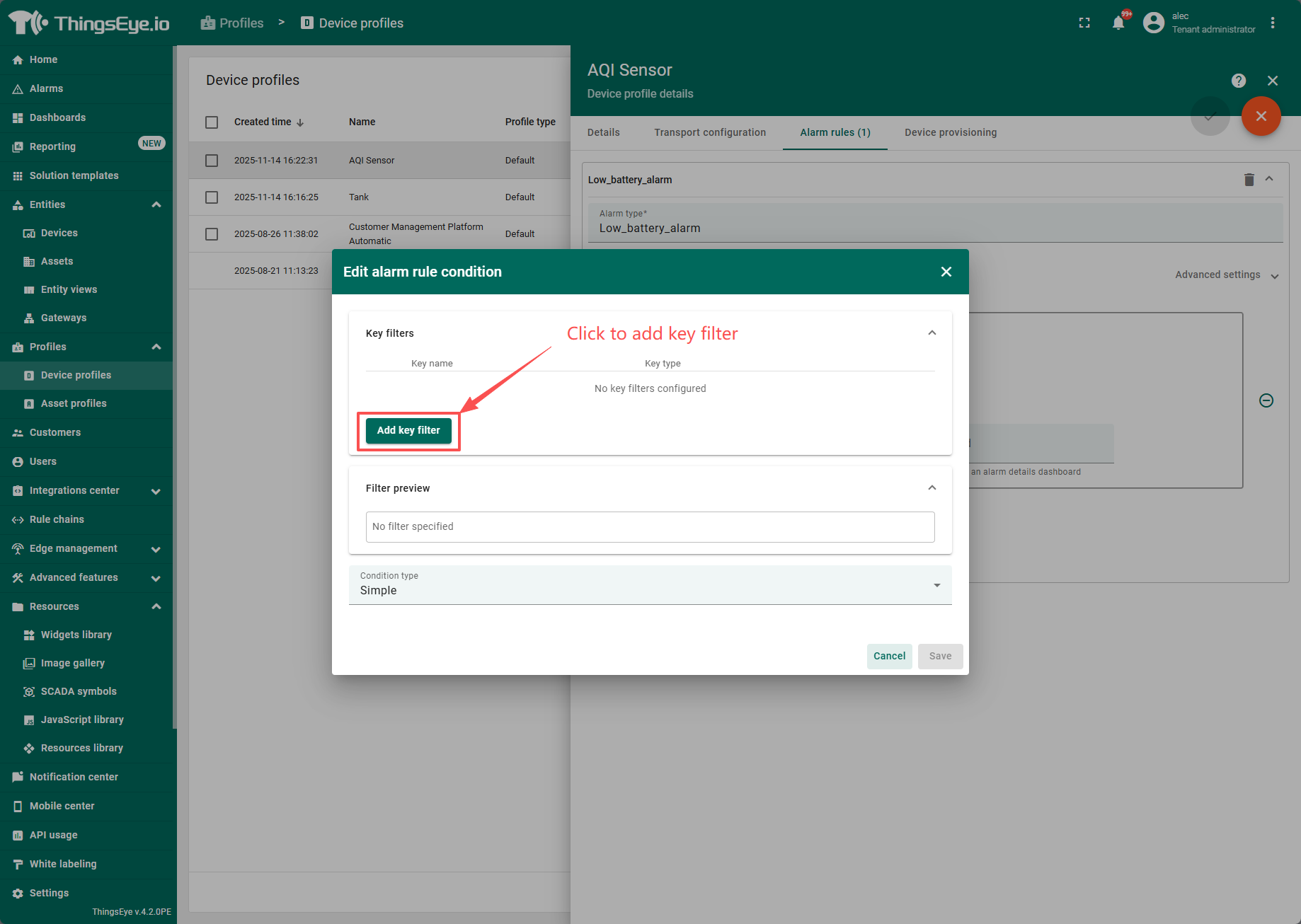Toggle fullscreen mode icon

[x=1084, y=23]
